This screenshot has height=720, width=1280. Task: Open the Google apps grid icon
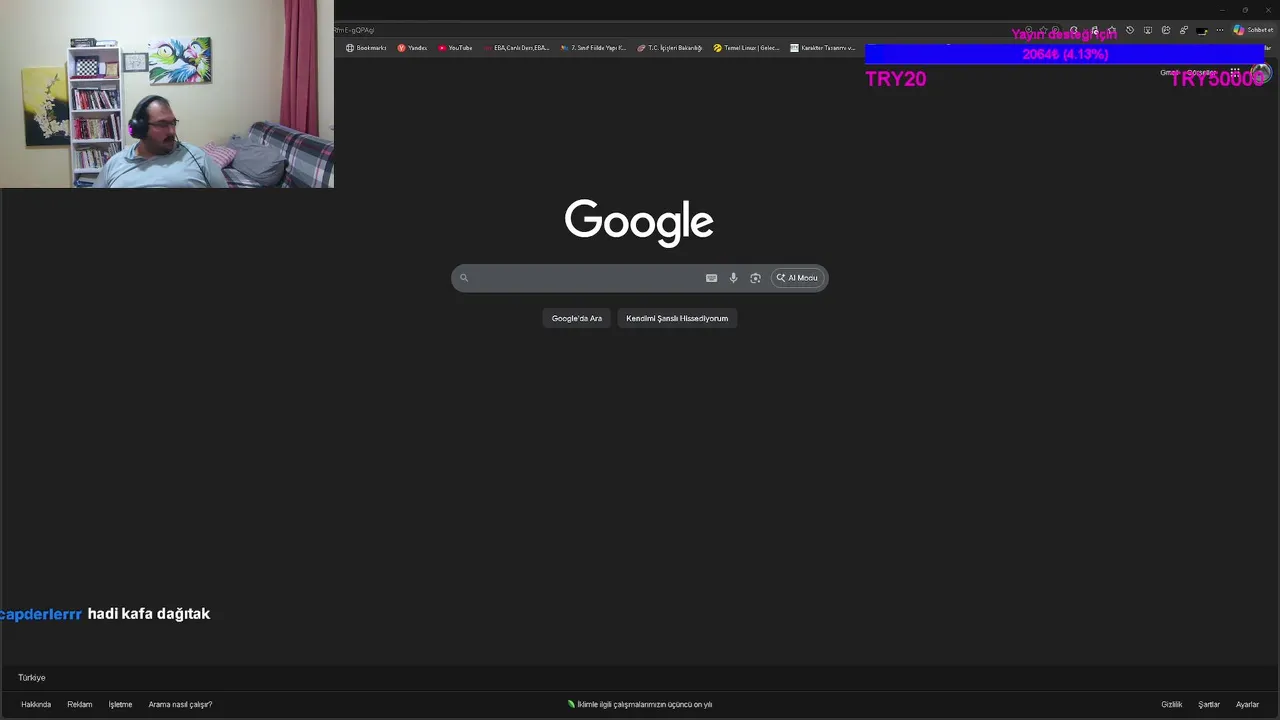(x=1235, y=72)
